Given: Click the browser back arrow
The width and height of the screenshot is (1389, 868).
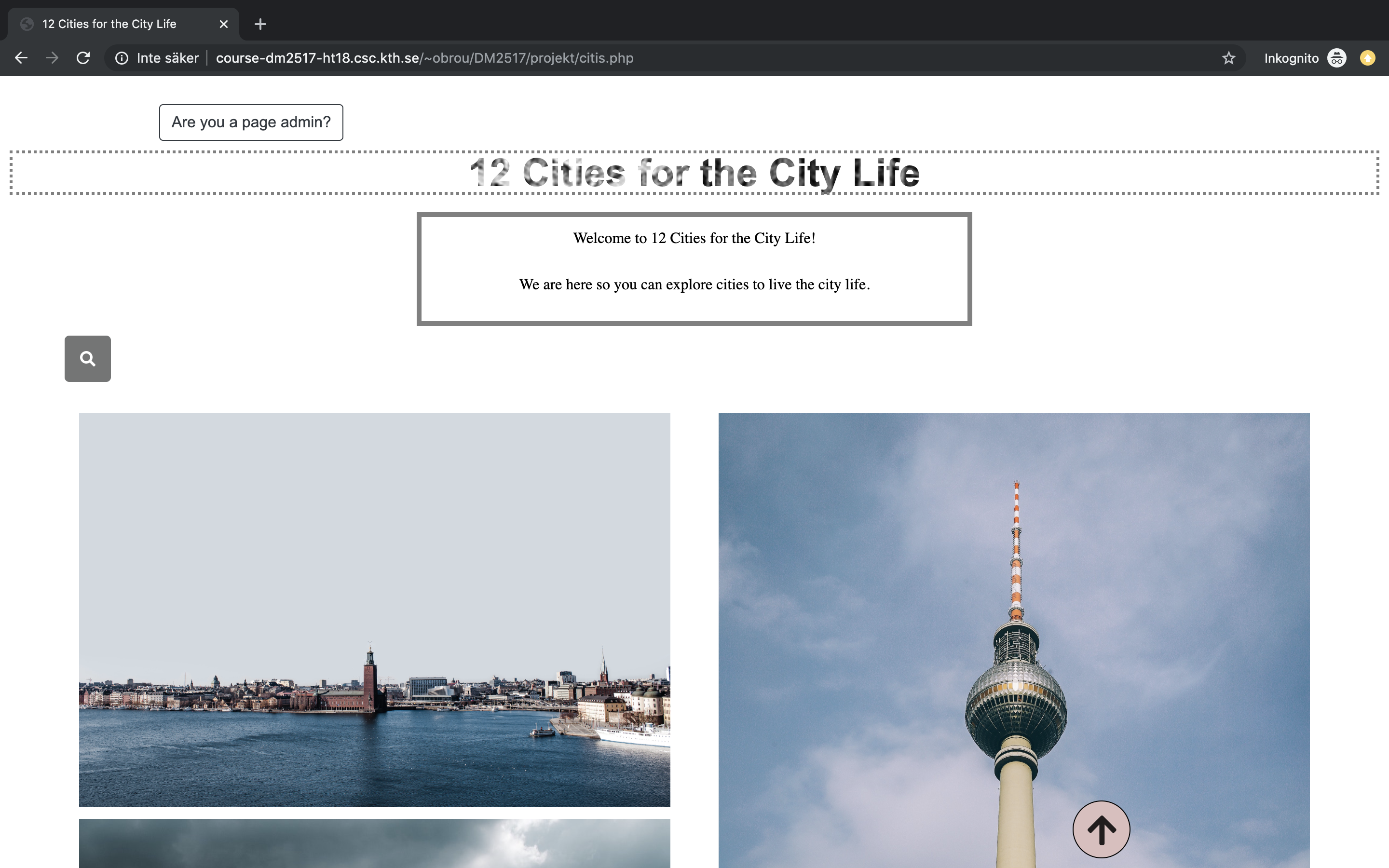Looking at the screenshot, I should click(21, 58).
